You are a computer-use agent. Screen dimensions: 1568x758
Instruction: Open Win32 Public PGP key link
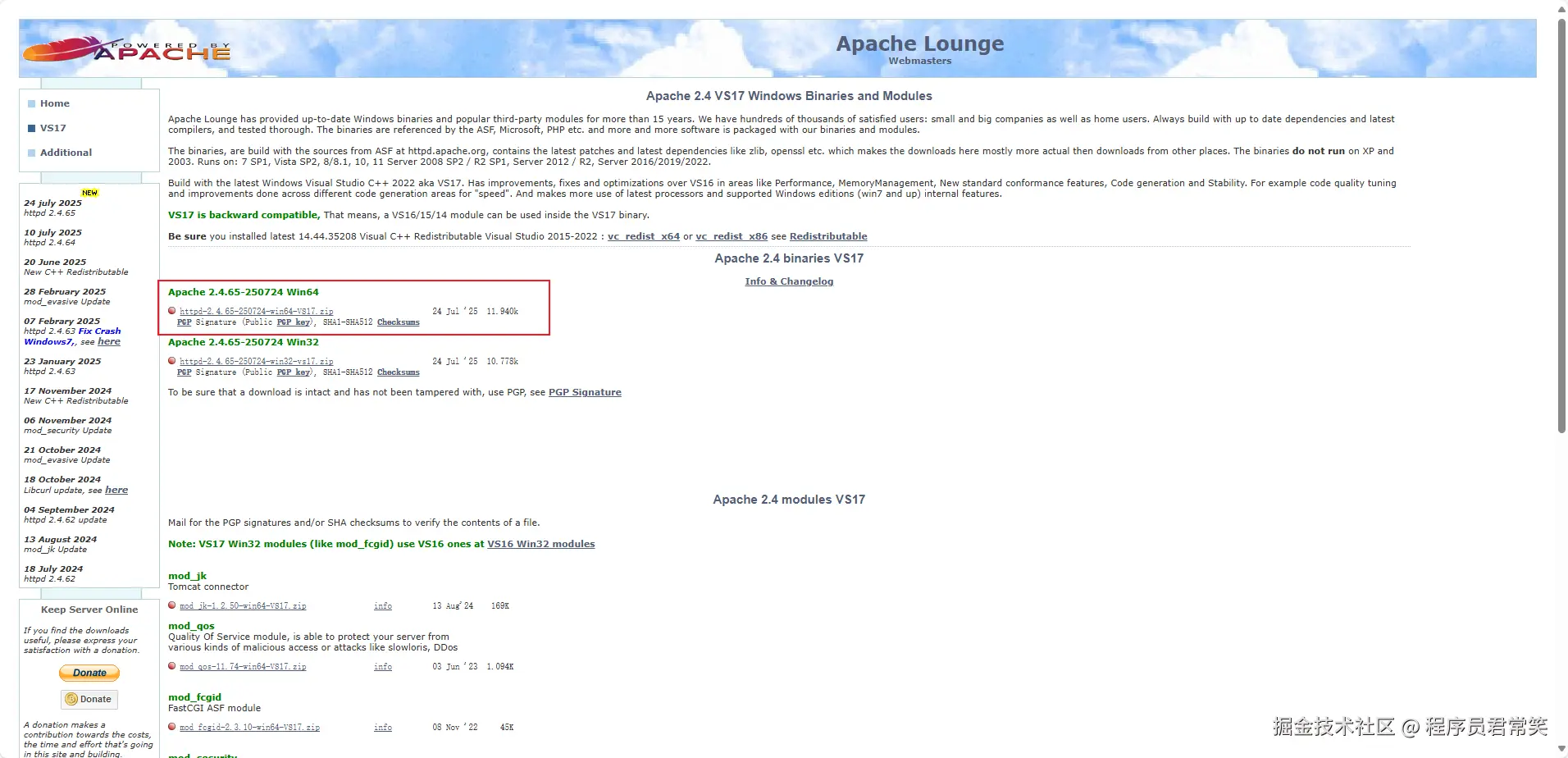click(x=294, y=372)
